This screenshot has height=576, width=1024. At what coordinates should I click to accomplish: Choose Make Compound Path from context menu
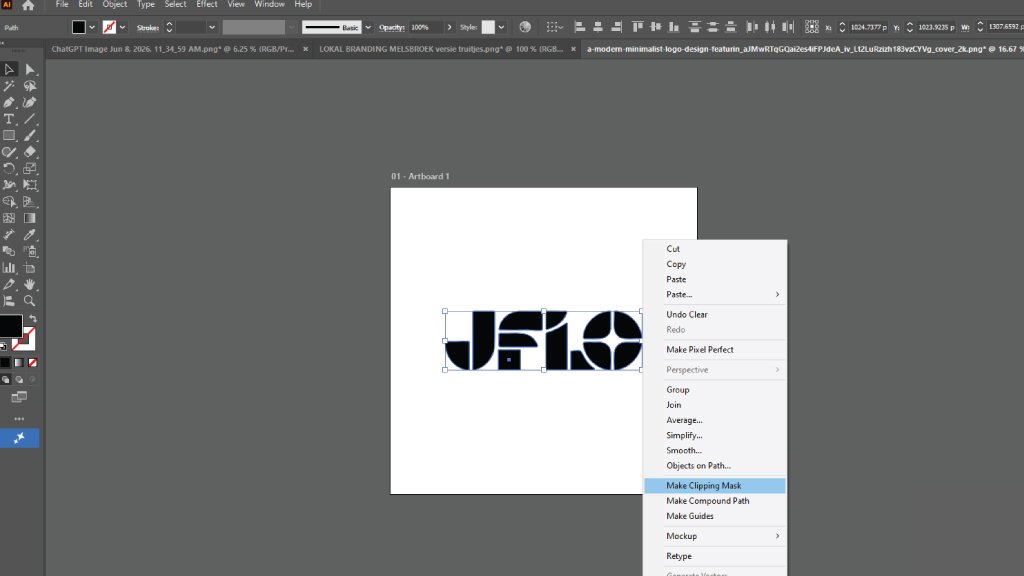point(715,501)
